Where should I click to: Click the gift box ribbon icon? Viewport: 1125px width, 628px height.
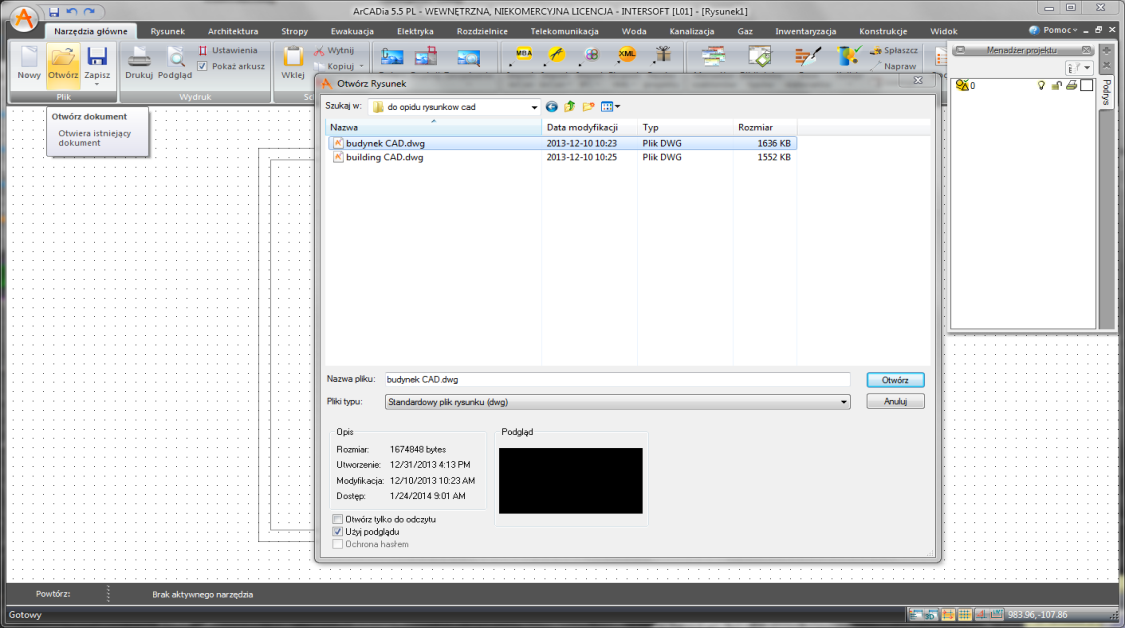point(662,54)
